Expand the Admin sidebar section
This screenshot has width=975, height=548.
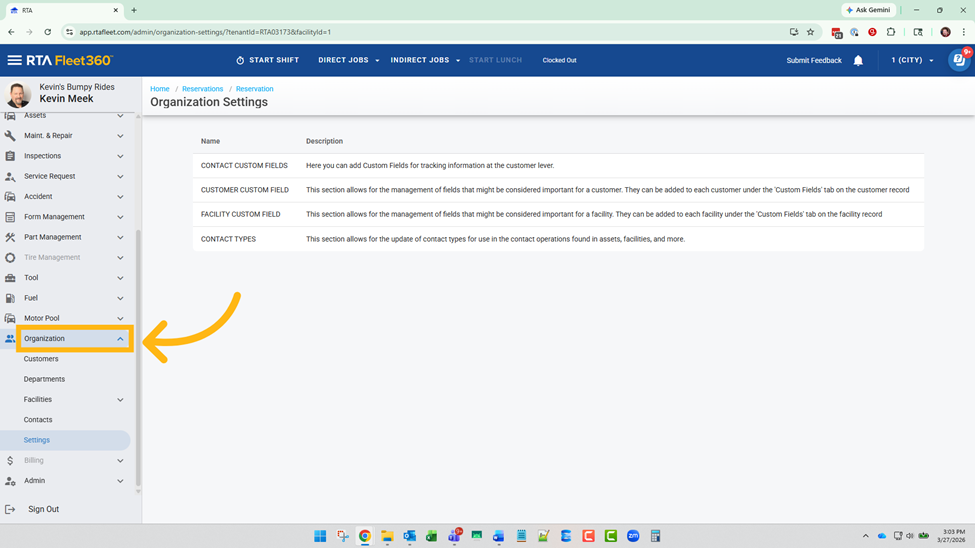[x=120, y=481]
